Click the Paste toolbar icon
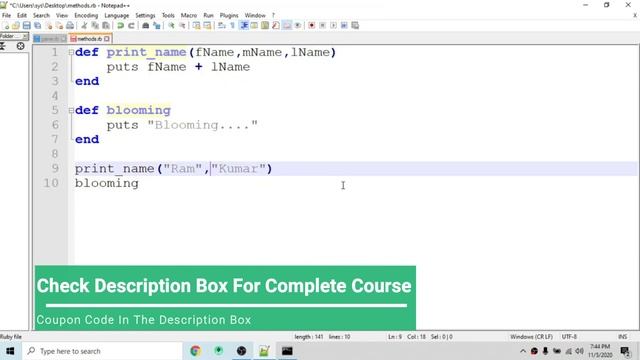 tap(106, 25)
